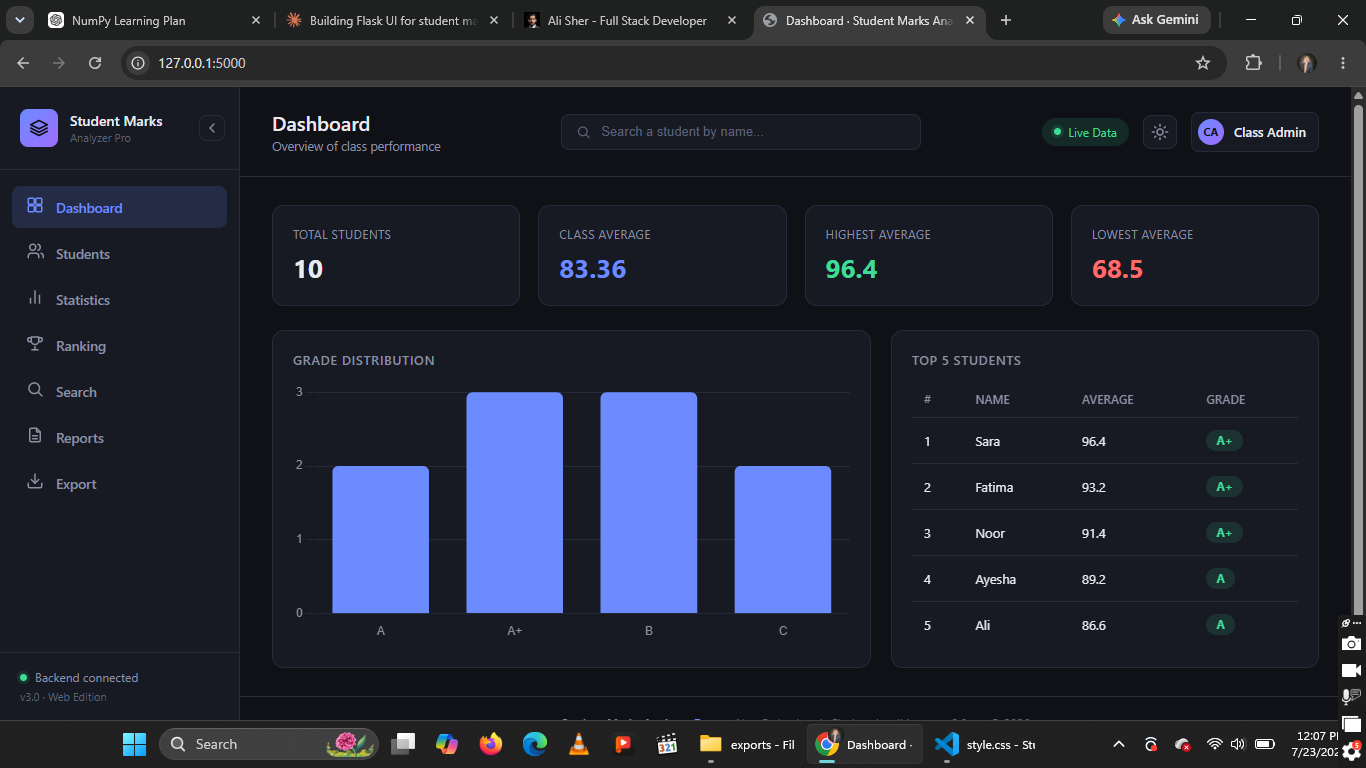The width and height of the screenshot is (1366, 768).
Task: Open the Dashboard section in the sidebar
Action: [119, 207]
